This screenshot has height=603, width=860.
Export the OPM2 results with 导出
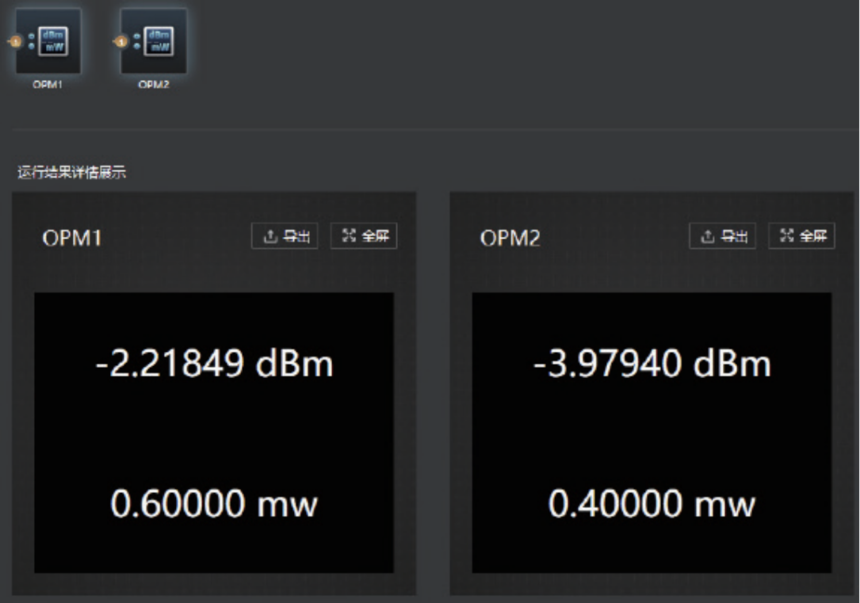tap(722, 236)
